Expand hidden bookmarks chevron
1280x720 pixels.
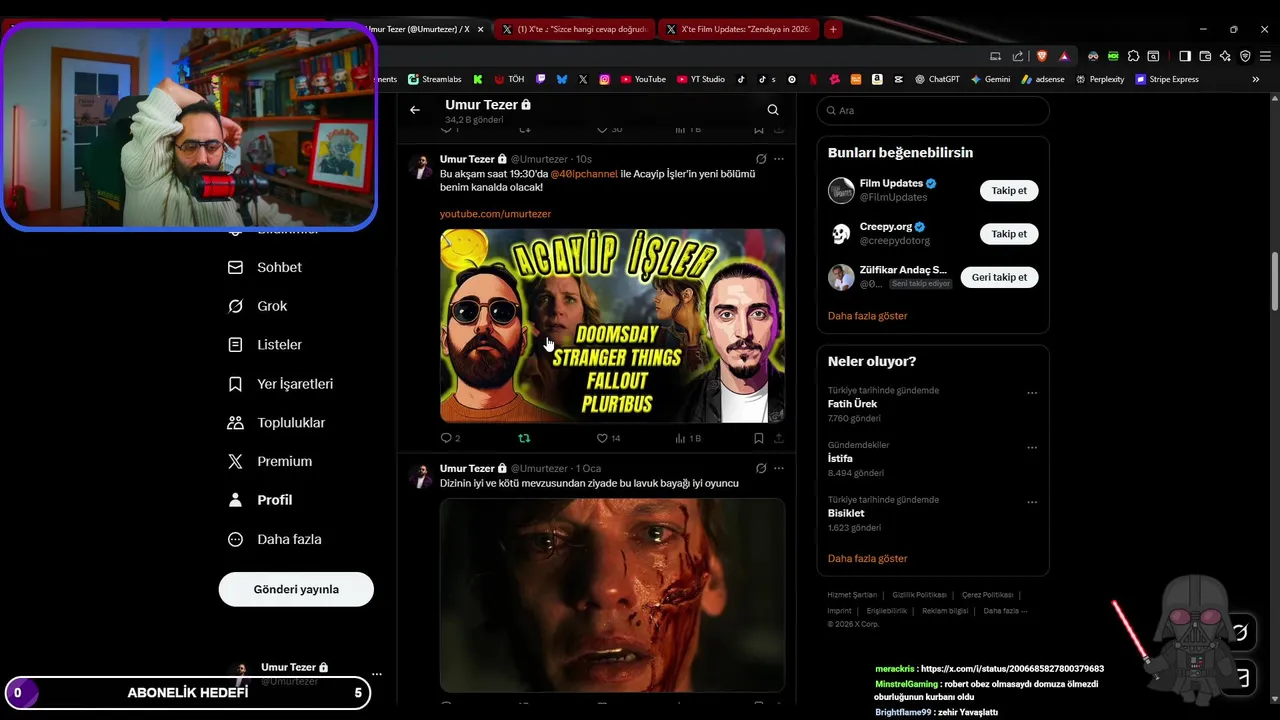tap(1256, 79)
